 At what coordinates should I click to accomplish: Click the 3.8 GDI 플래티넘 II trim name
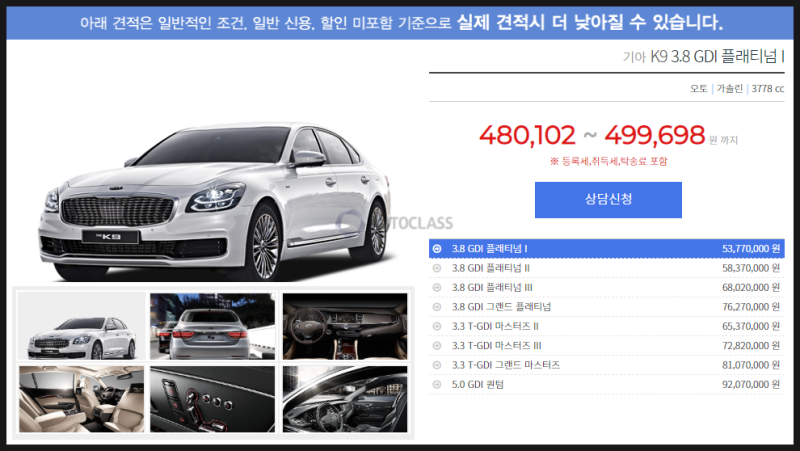coord(491,268)
